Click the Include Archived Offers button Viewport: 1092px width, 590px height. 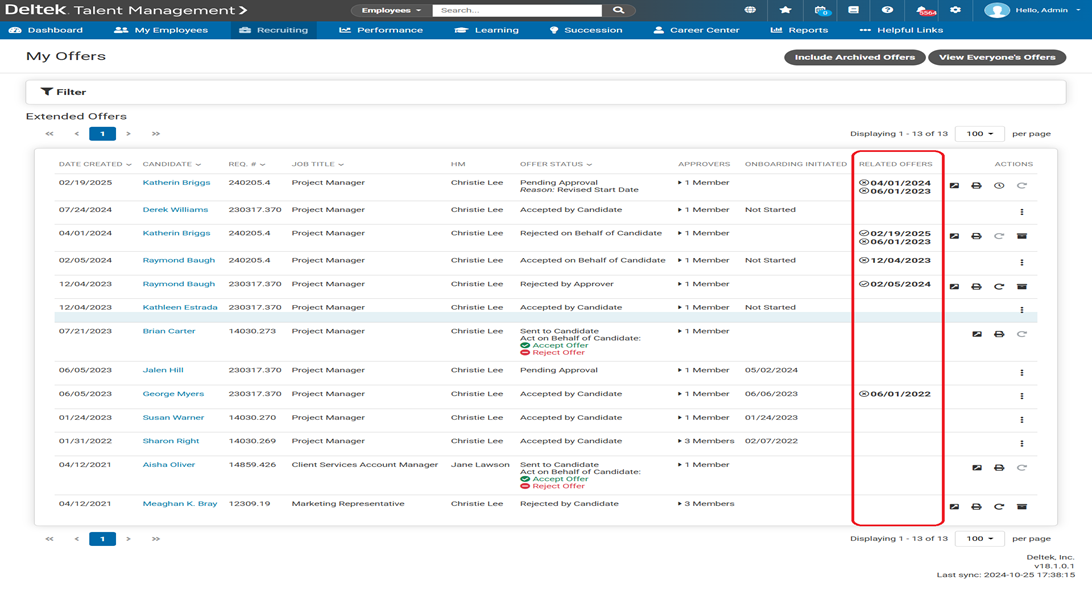(854, 57)
